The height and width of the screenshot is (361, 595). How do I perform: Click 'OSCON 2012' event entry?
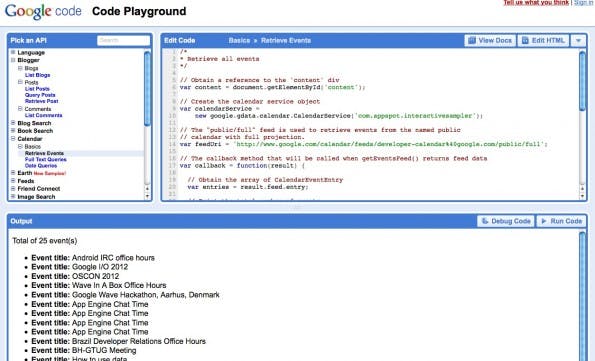[95, 276]
